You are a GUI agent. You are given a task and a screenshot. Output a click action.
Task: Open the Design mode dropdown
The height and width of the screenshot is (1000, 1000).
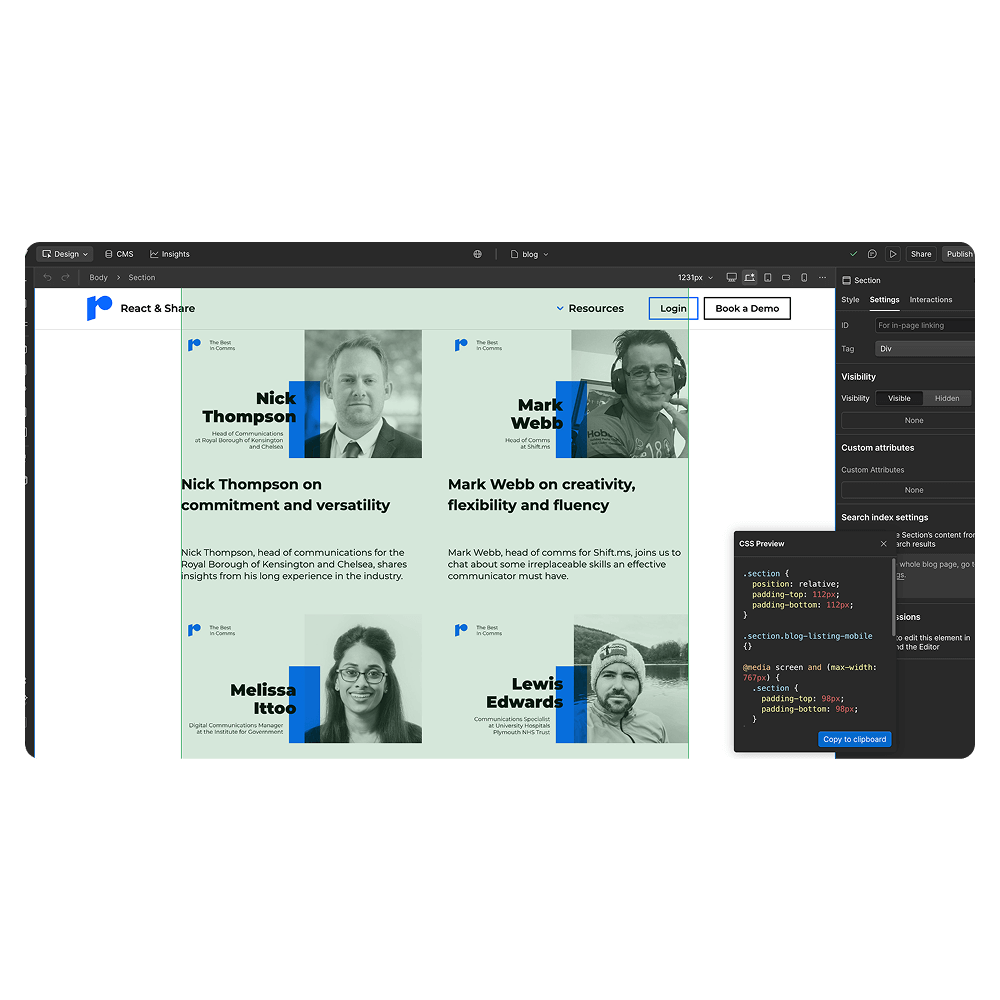63,253
